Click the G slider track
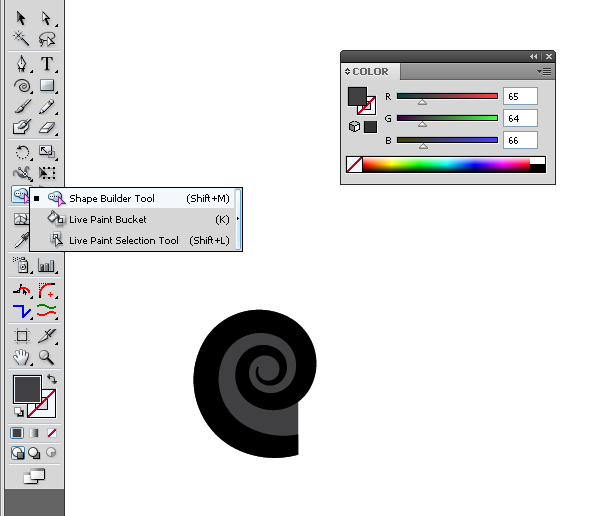This screenshot has height=516, width=600. pos(447,118)
